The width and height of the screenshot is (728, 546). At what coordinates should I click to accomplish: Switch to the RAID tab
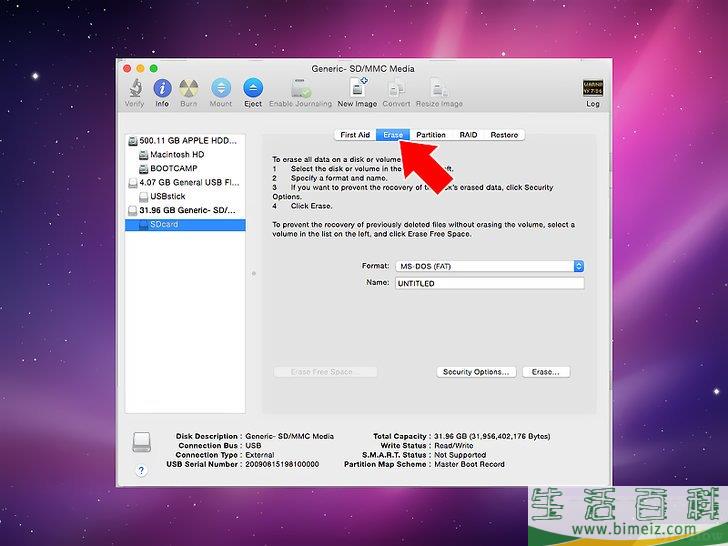click(x=468, y=135)
